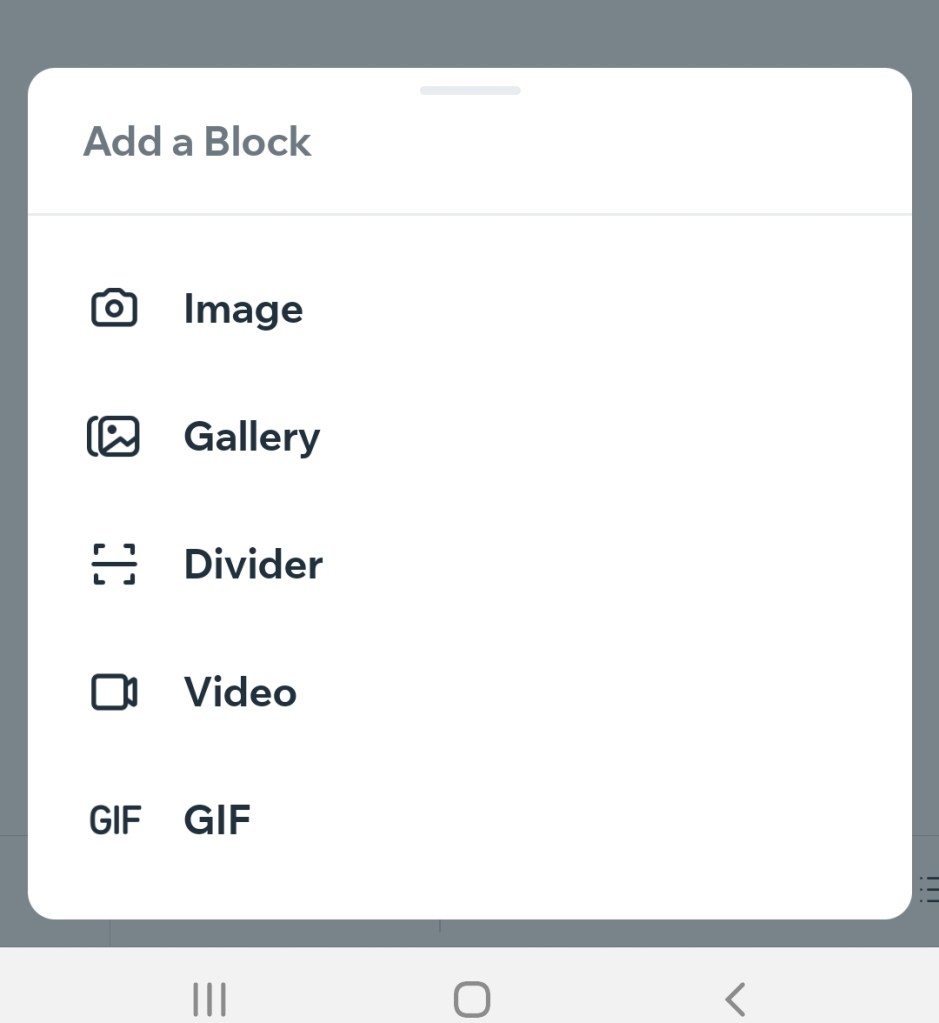Screen dimensions: 939x1023
Task: Add a GIF via the bold label
Action: click(217, 821)
